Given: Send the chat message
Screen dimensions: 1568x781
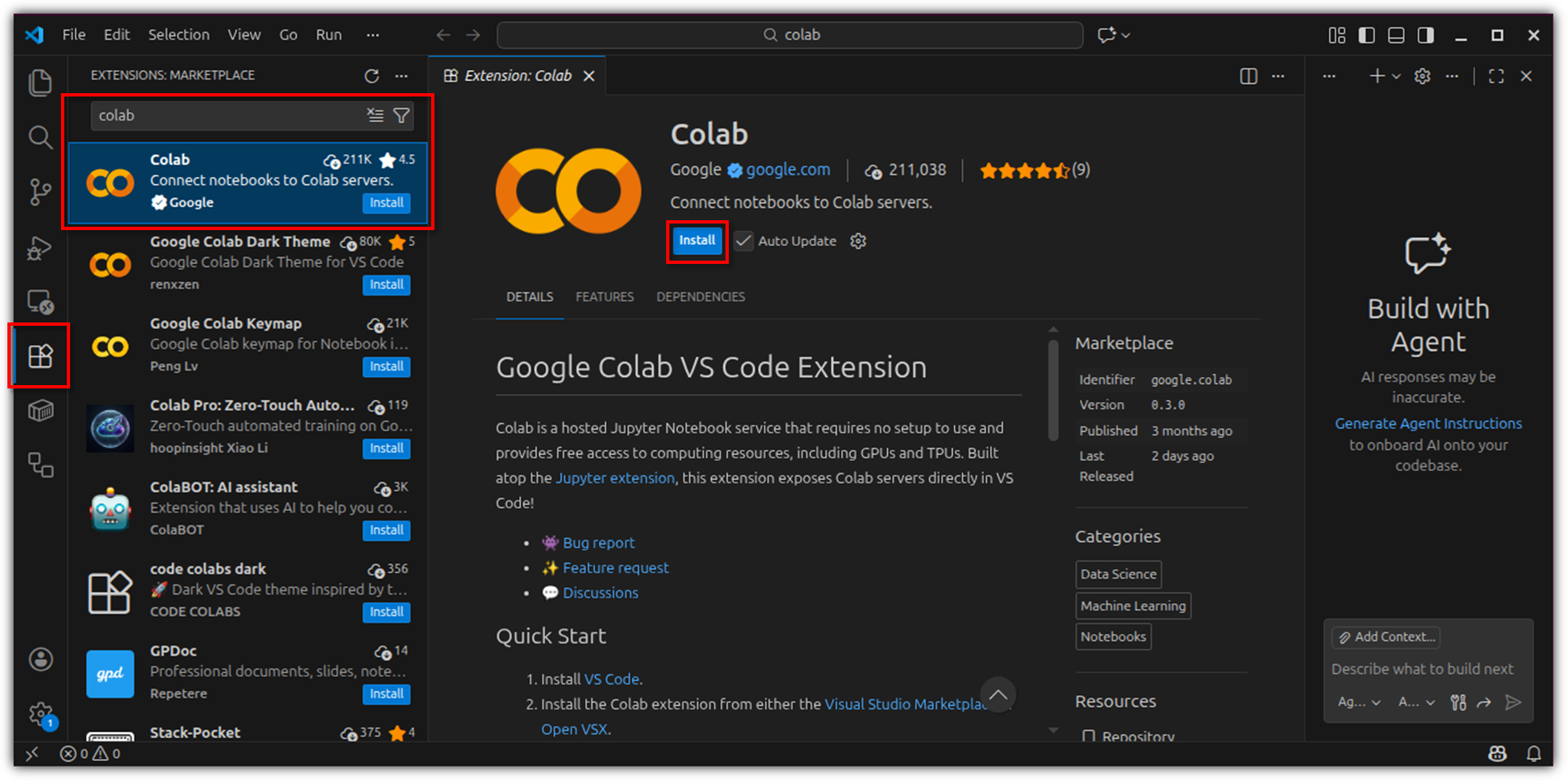Looking at the screenshot, I should 1513,702.
